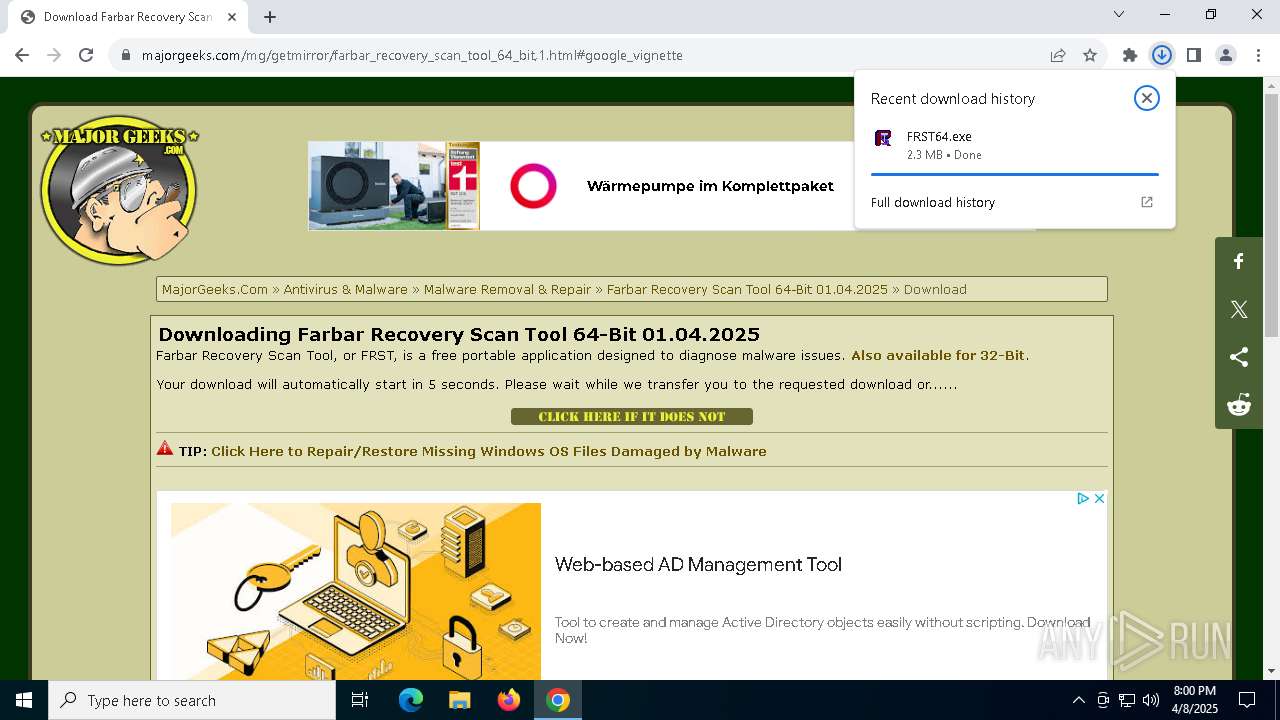Open the tab search chevron

1119,14
